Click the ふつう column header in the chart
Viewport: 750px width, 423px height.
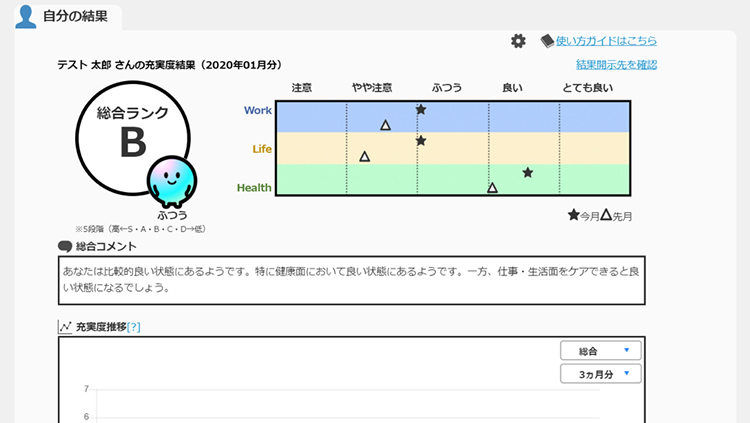447,88
